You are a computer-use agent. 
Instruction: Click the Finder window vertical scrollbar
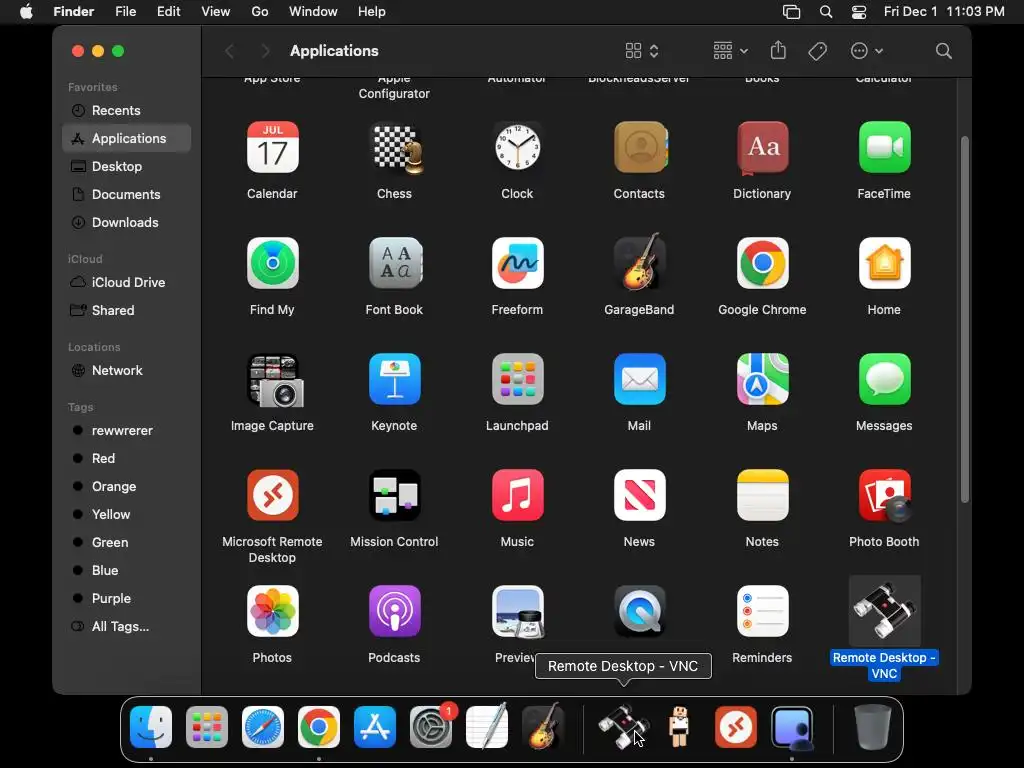[x=965, y=319]
